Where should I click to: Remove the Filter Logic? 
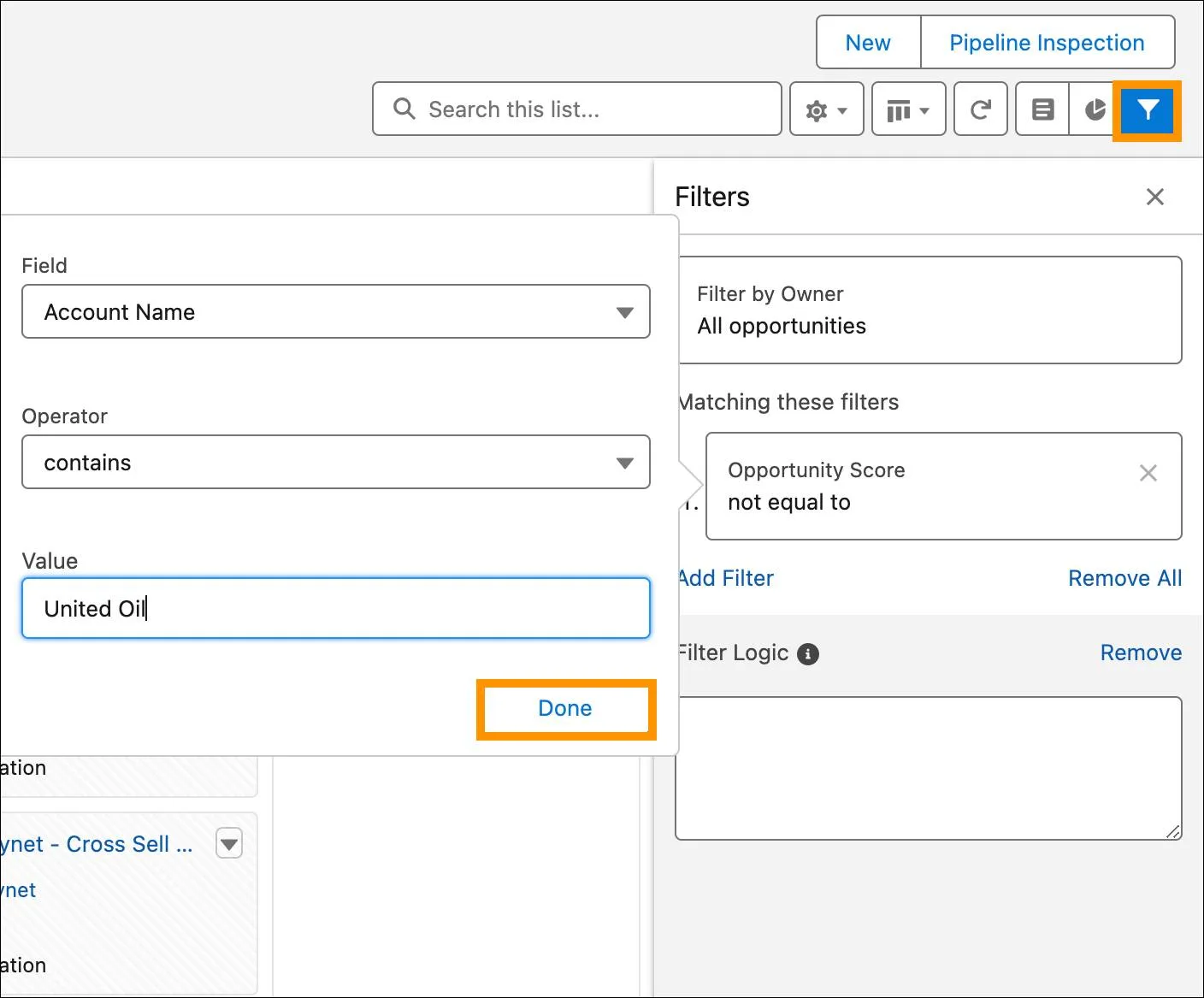point(1141,653)
